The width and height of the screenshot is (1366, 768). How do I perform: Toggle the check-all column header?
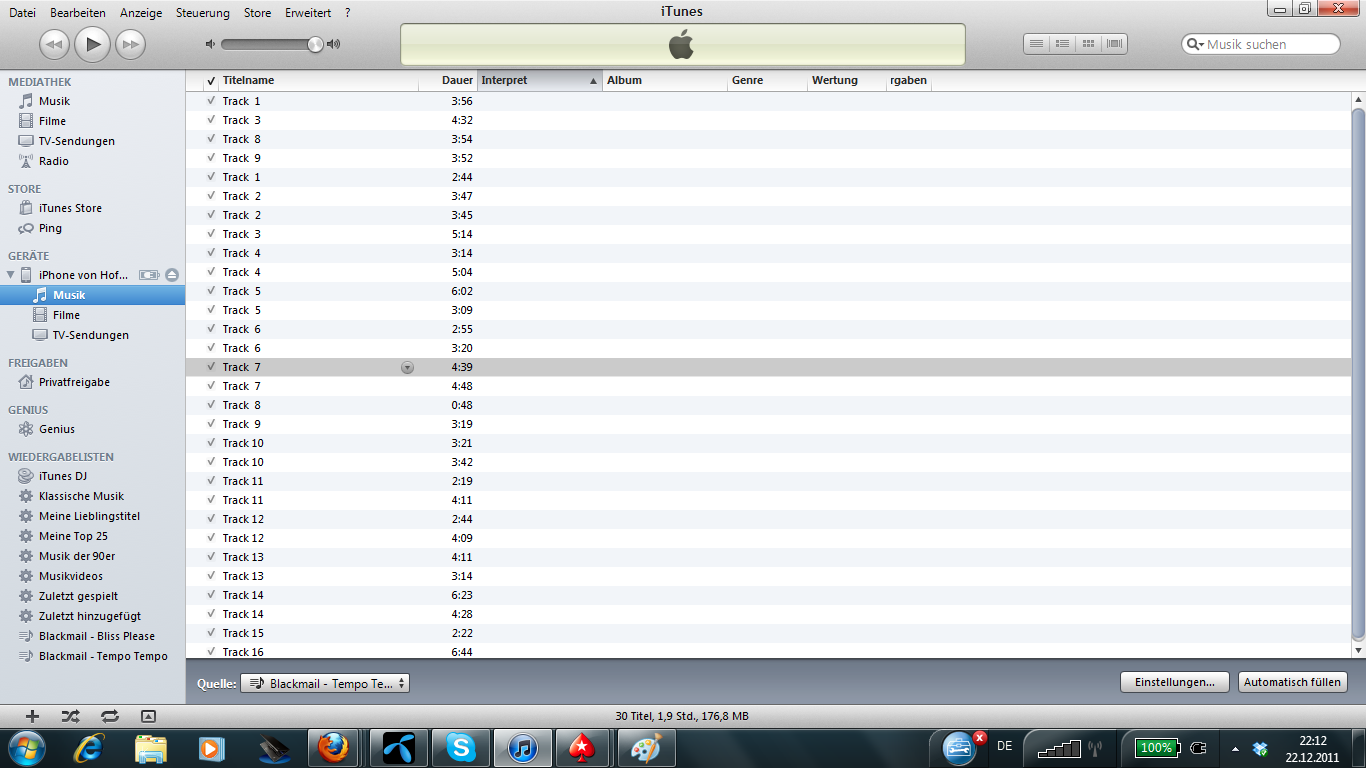(211, 81)
